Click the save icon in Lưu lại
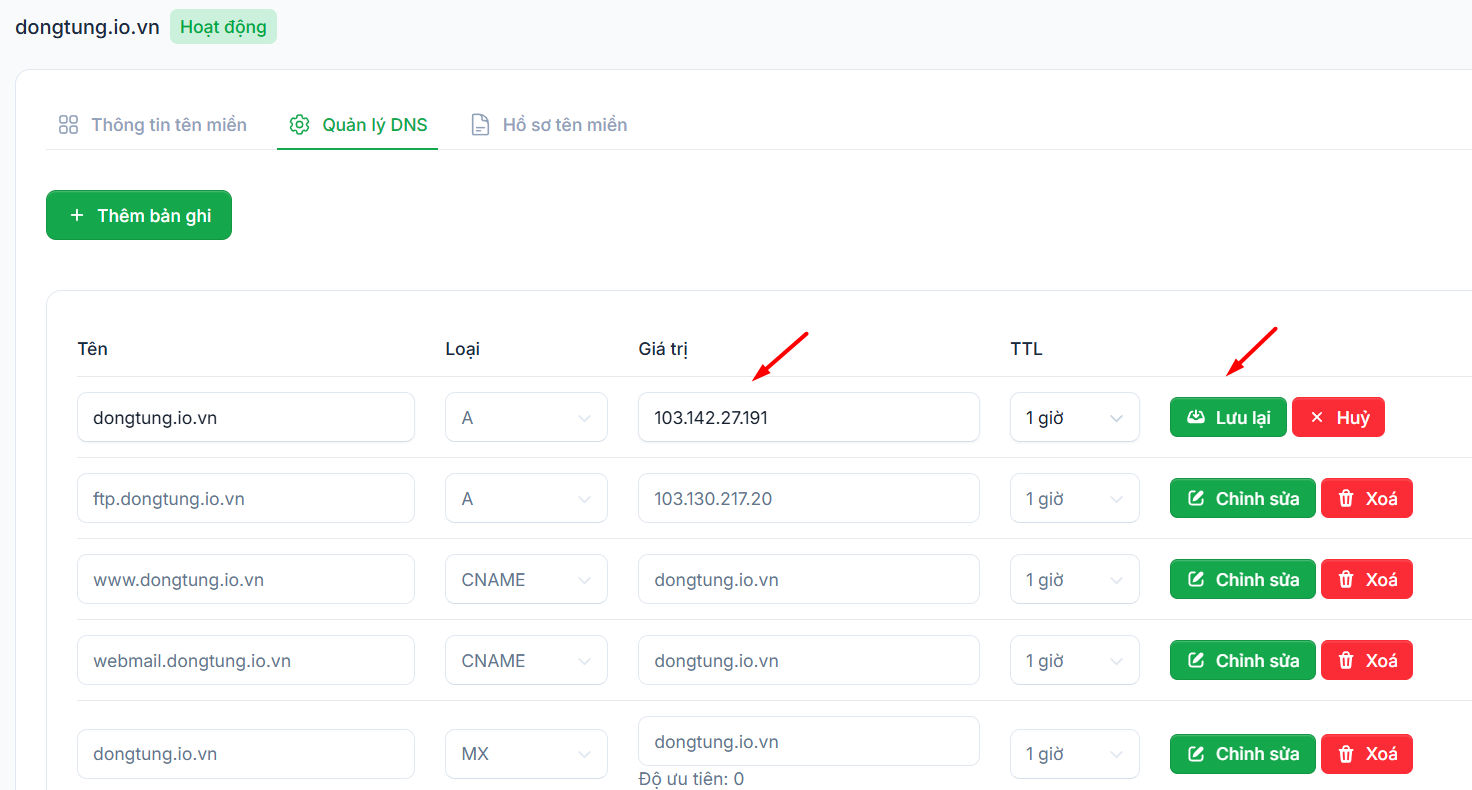 click(x=1196, y=417)
